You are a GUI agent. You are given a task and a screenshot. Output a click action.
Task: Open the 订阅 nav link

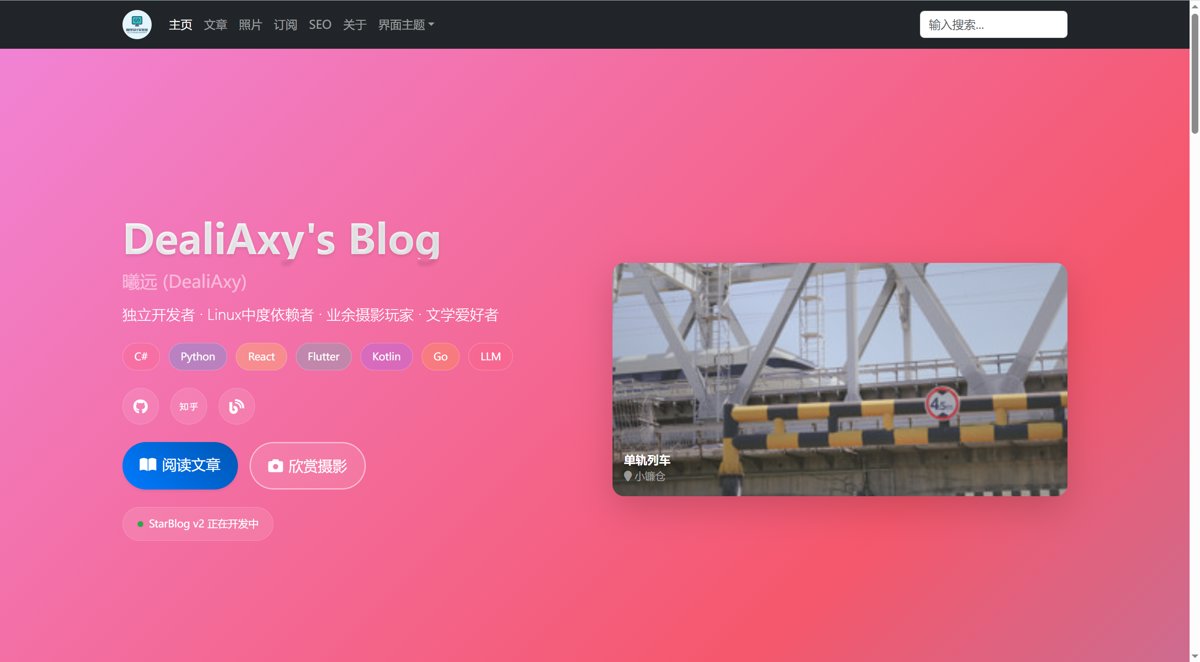coord(285,24)
